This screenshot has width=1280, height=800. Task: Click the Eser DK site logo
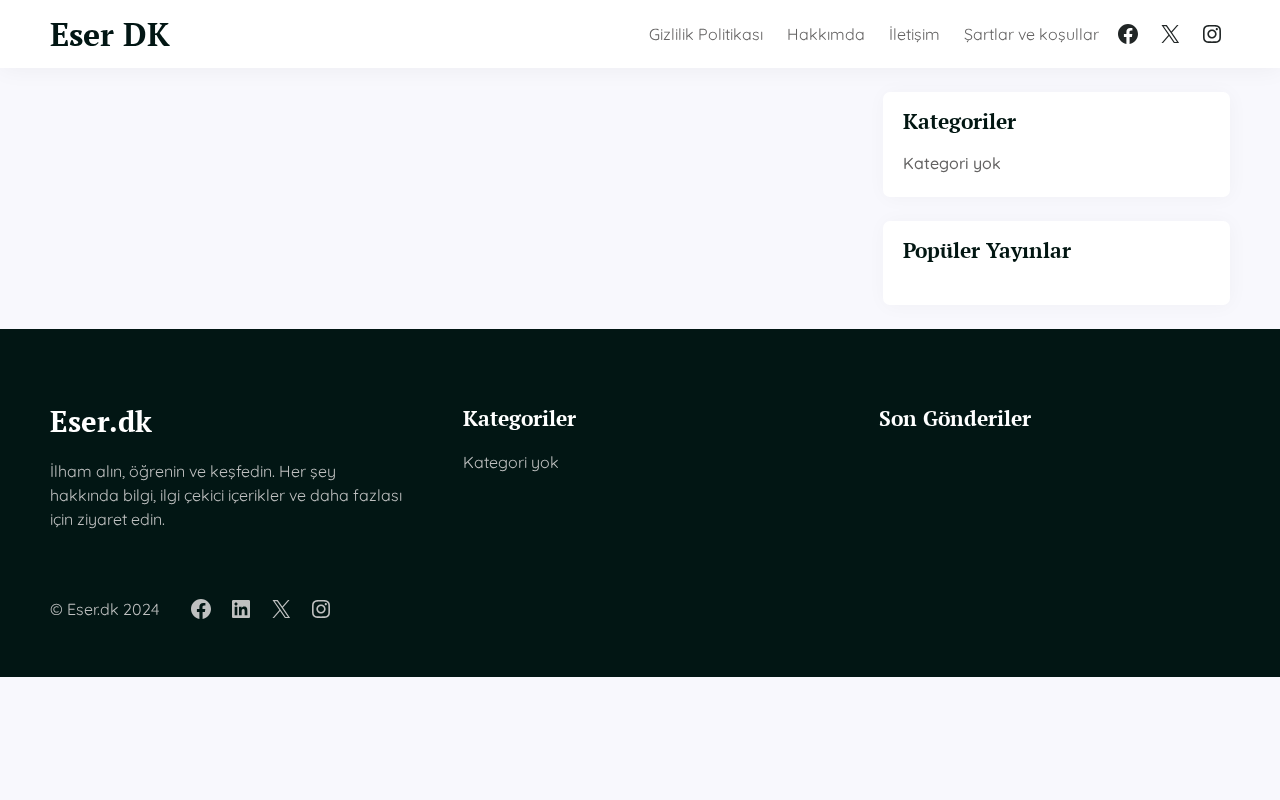[110, 35]
